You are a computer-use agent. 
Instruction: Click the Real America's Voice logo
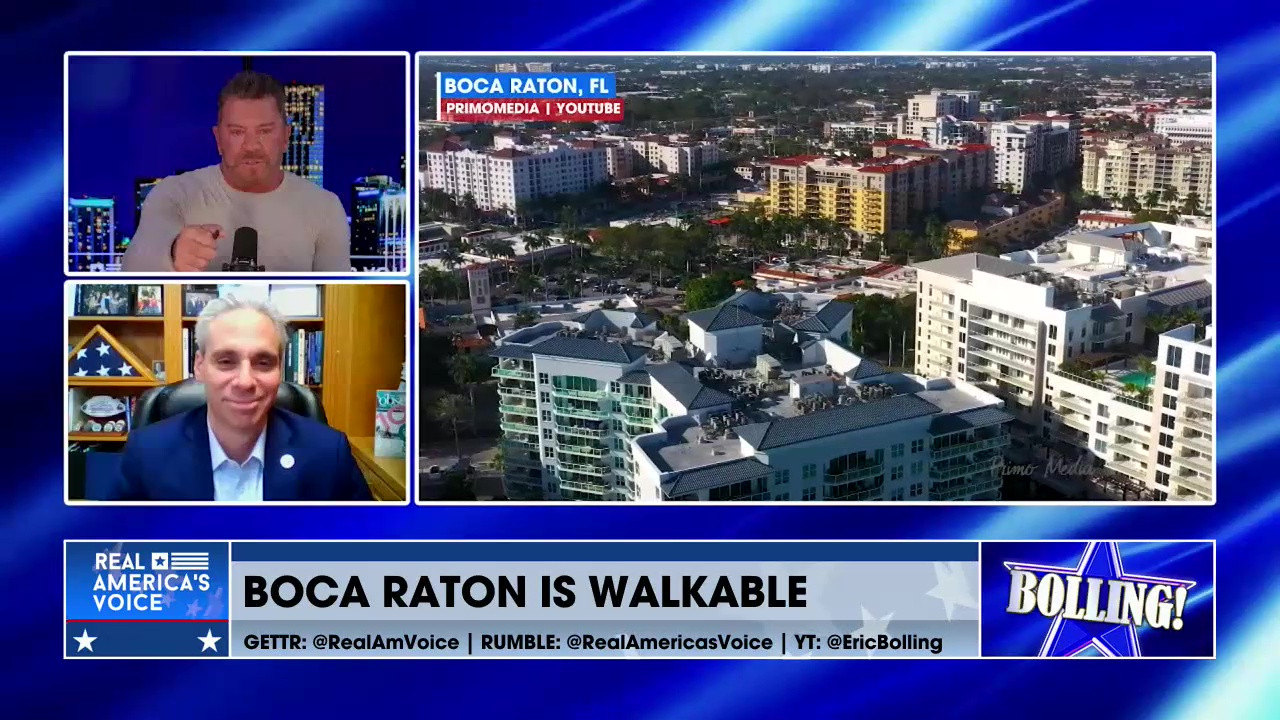click(150, 581)
